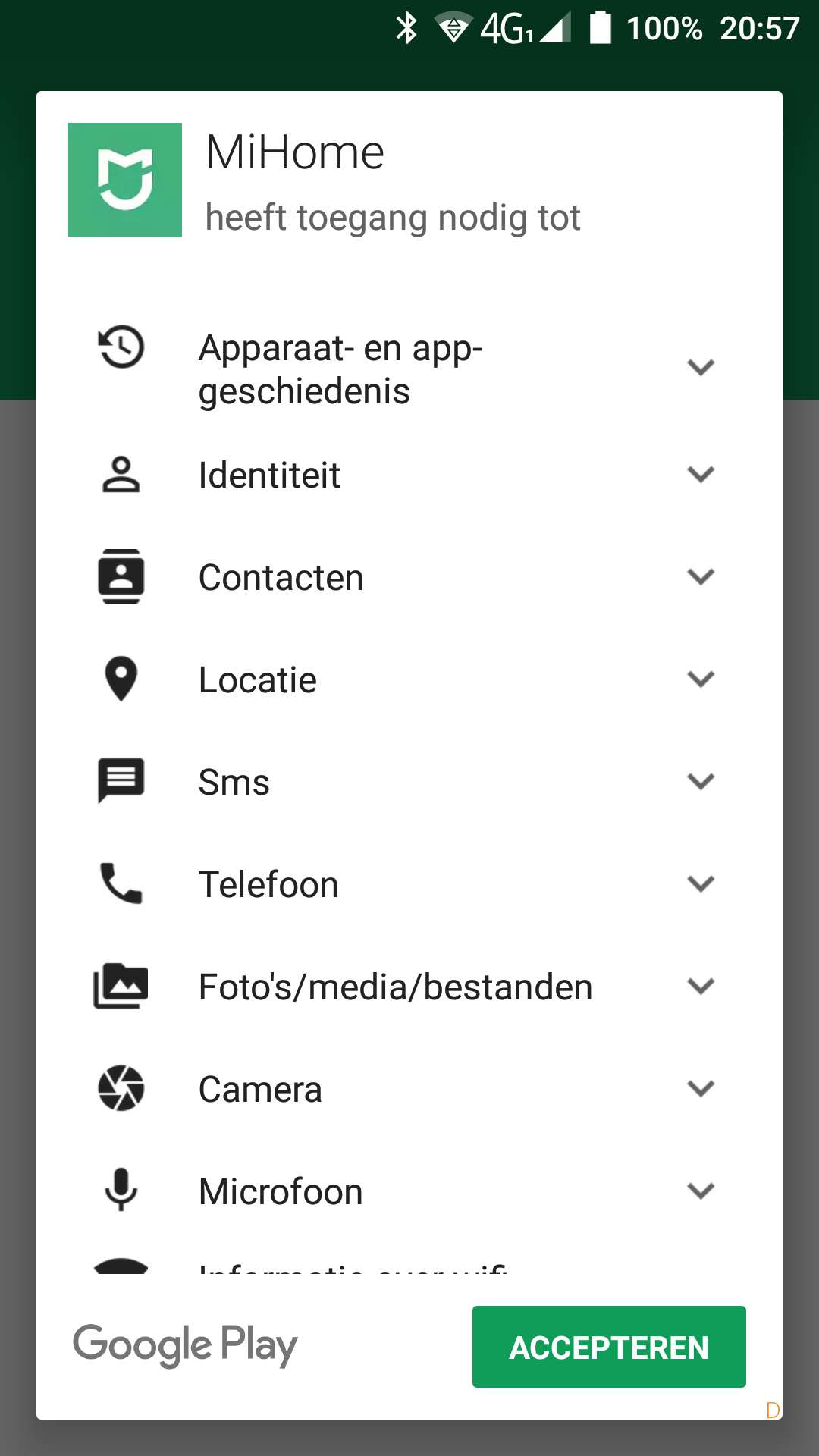The image size is (819, 1456).
Task: Expand the Sms permission chevron
Action: [701, 782]
